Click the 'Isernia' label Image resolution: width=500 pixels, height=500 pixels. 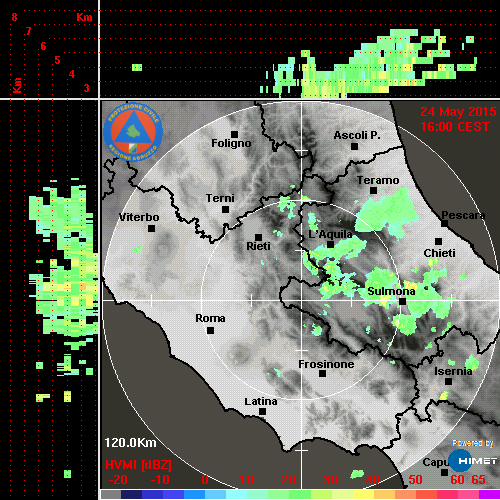click(453, 371)
